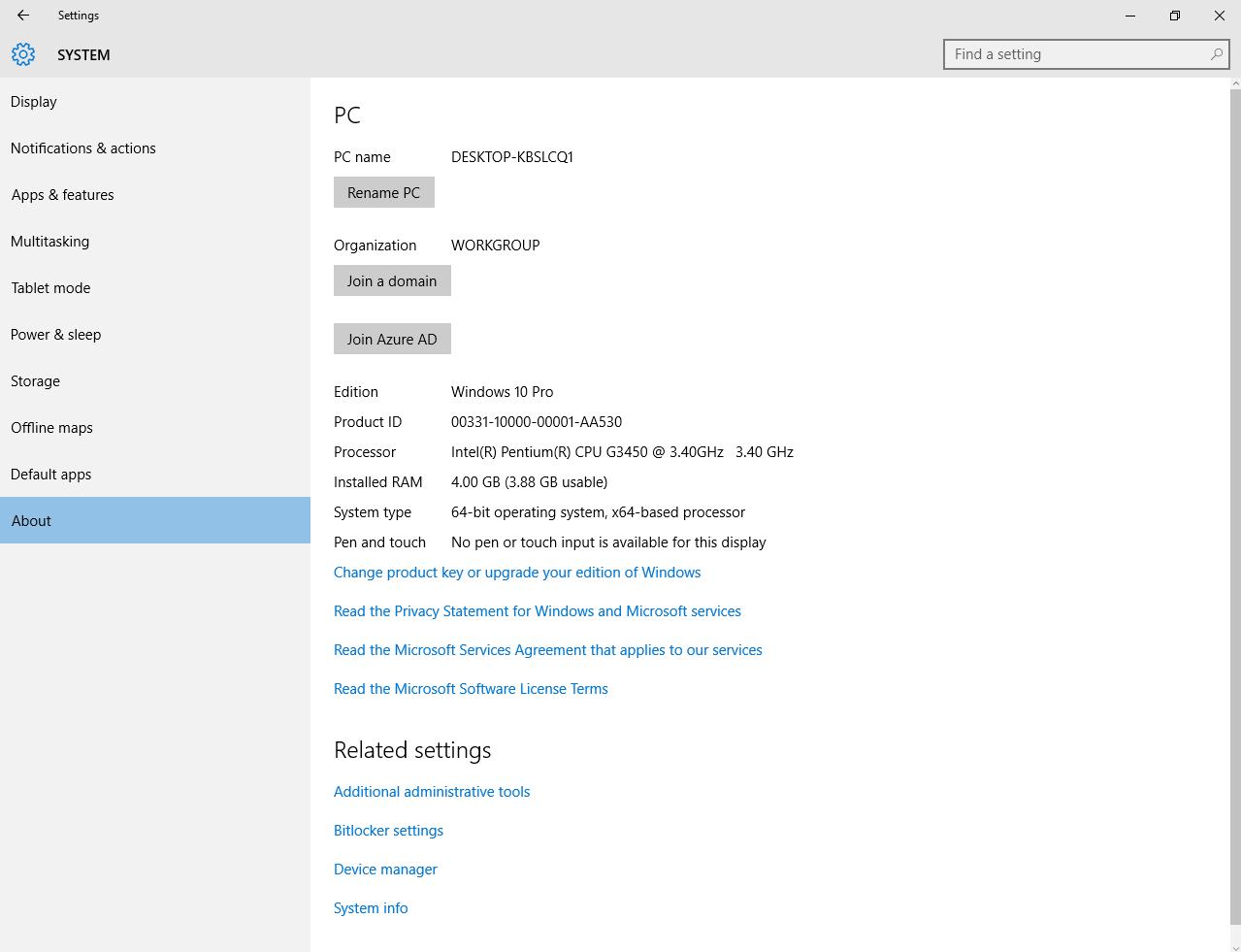Click the Related settings heading

tap(412, 750)
